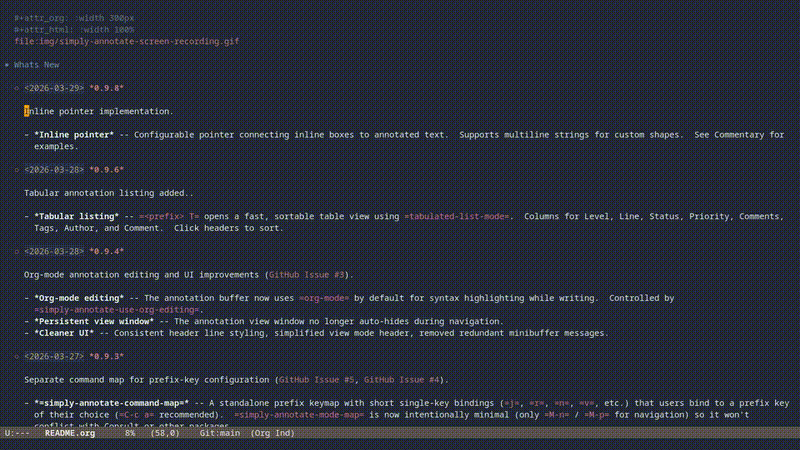Click the =tabulated-list-mode= code text
This screenshot has height=450, width=800.
point(457,217)
